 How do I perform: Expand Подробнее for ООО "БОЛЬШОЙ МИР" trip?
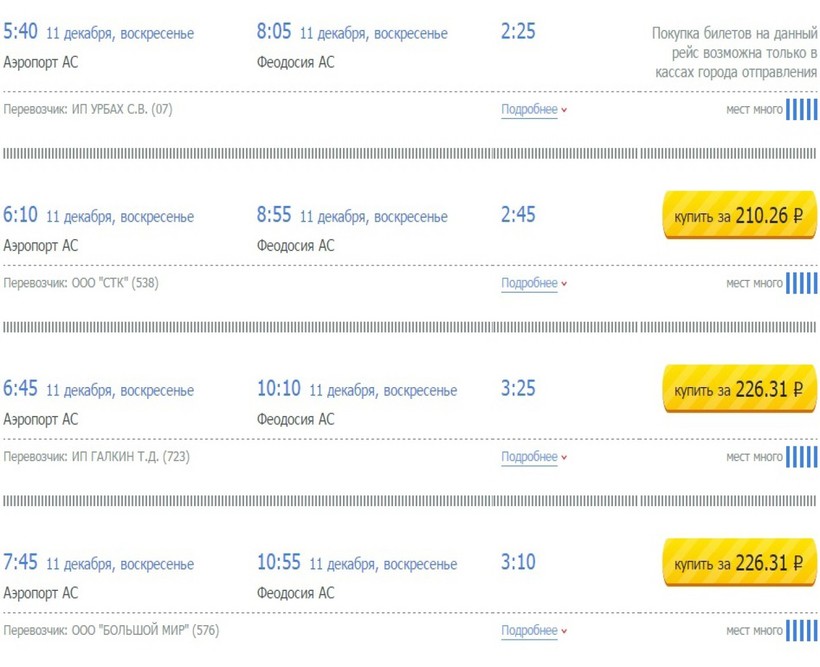pos(529,630)
